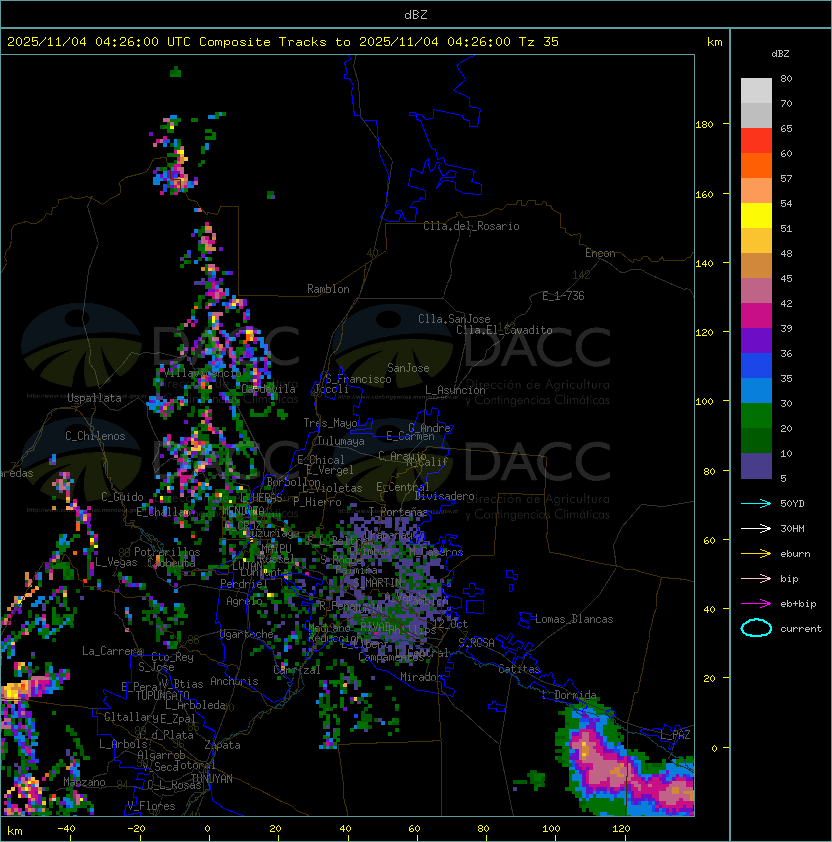Select the purple 36-39 dBZ swatch
832x842 pixels.
pos(756,341)
